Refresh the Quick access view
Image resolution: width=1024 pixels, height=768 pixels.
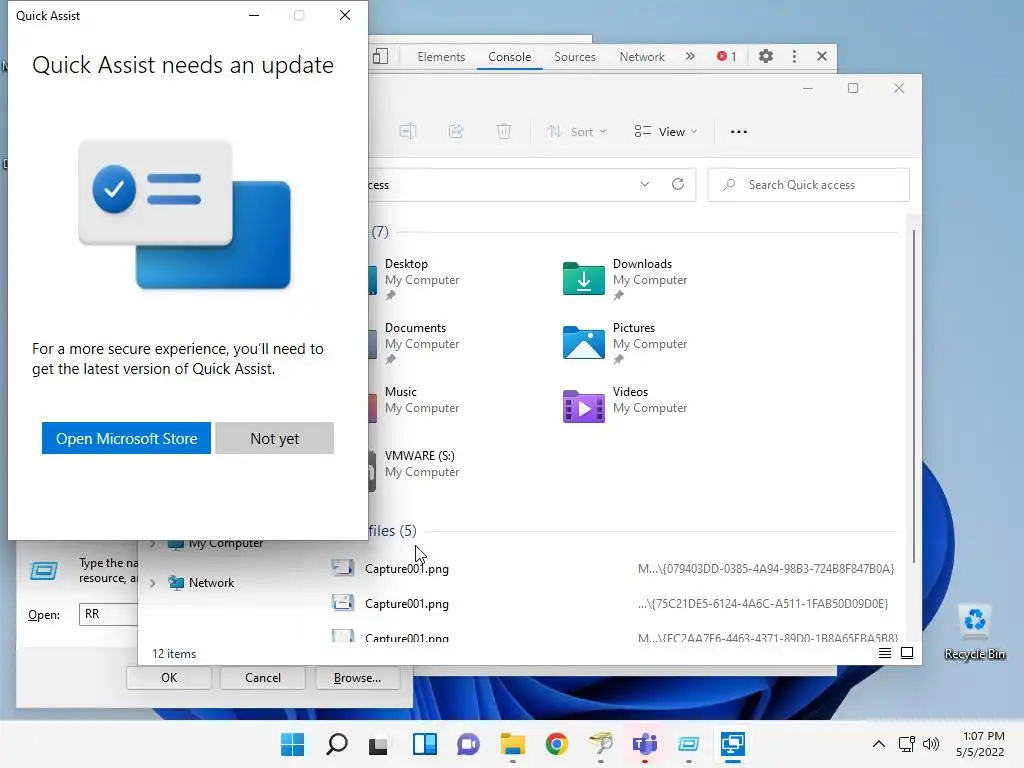[x=678, y=185]
